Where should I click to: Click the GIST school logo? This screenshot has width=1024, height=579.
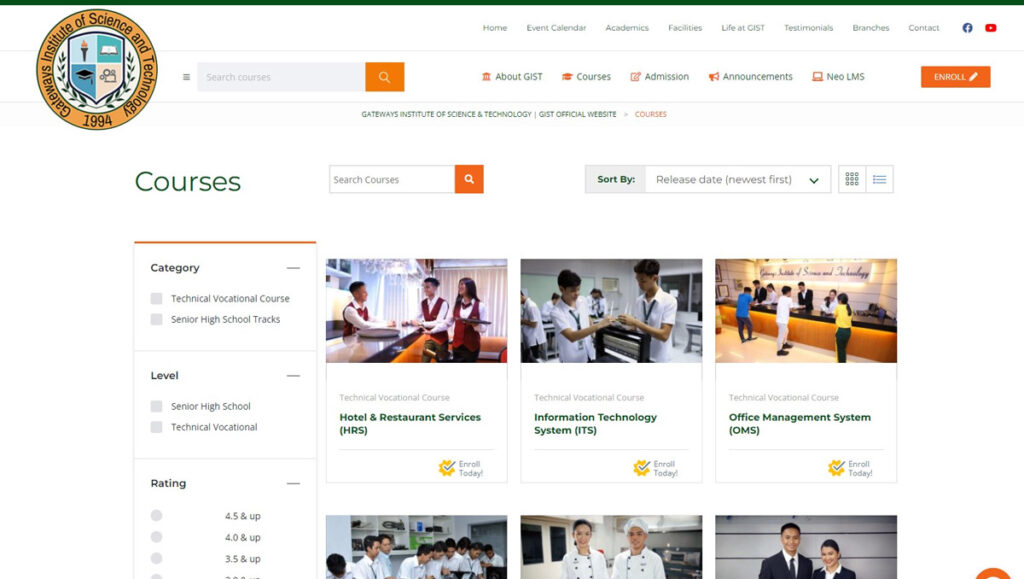click(x=97, y=69)
